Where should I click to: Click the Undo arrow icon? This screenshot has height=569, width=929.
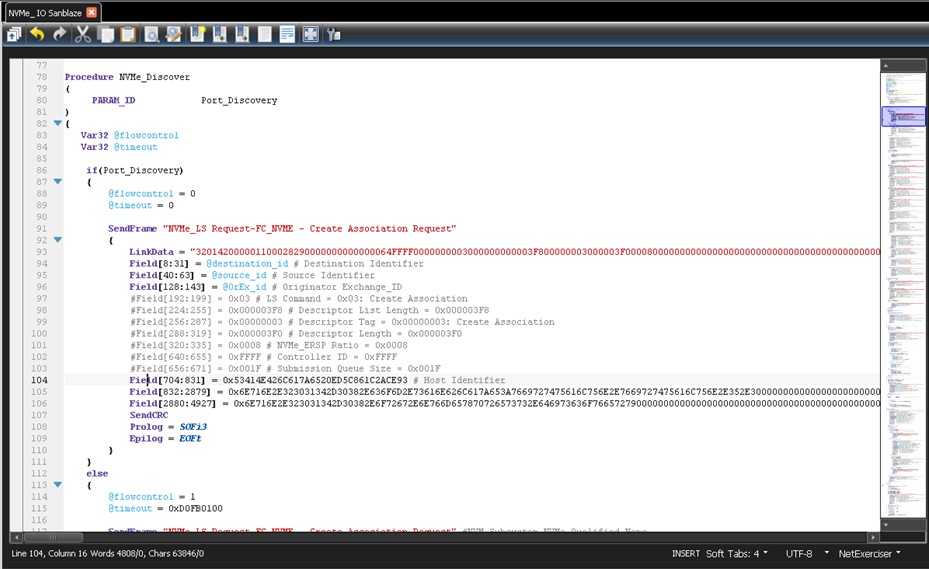[x=37, y=34]
